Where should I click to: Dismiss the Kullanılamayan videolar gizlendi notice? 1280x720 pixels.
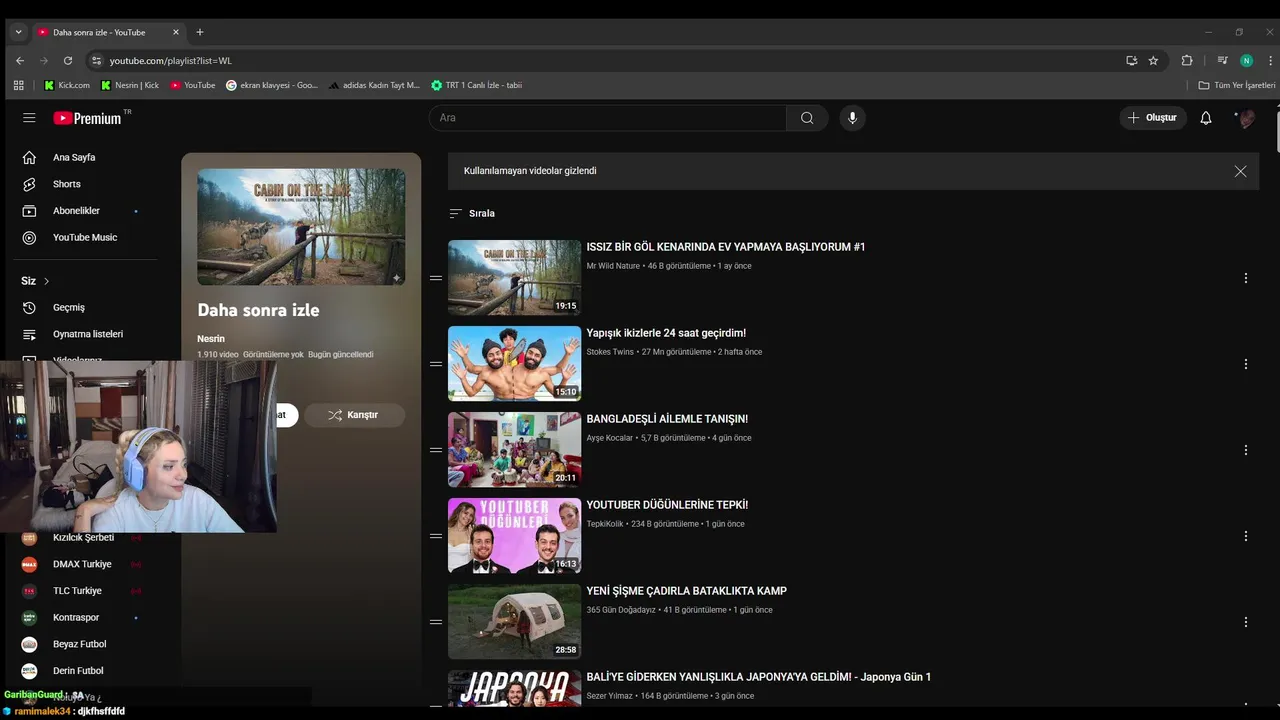[x=1240, y=171]
